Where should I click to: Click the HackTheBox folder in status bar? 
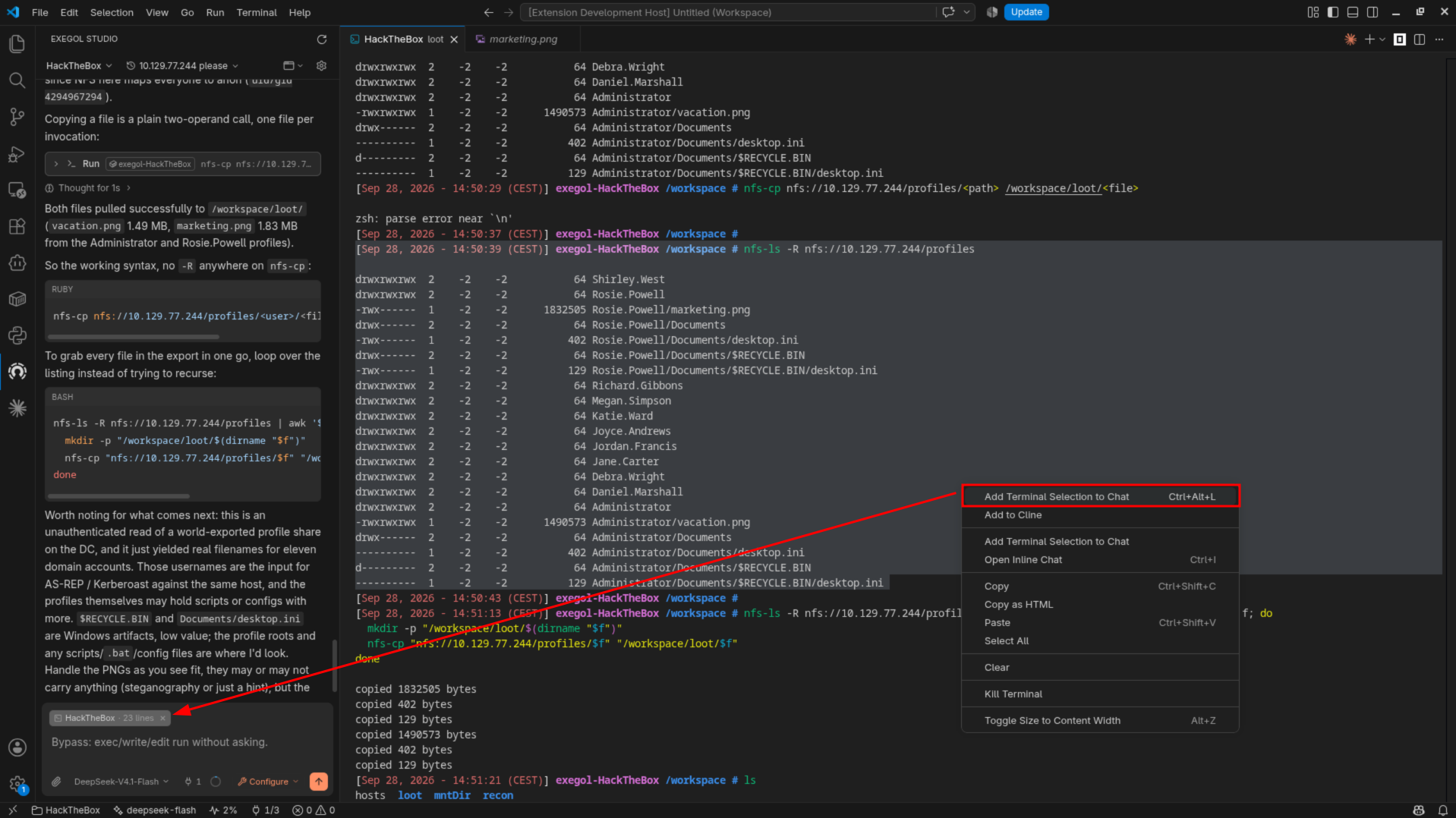[x=66, y=810]
